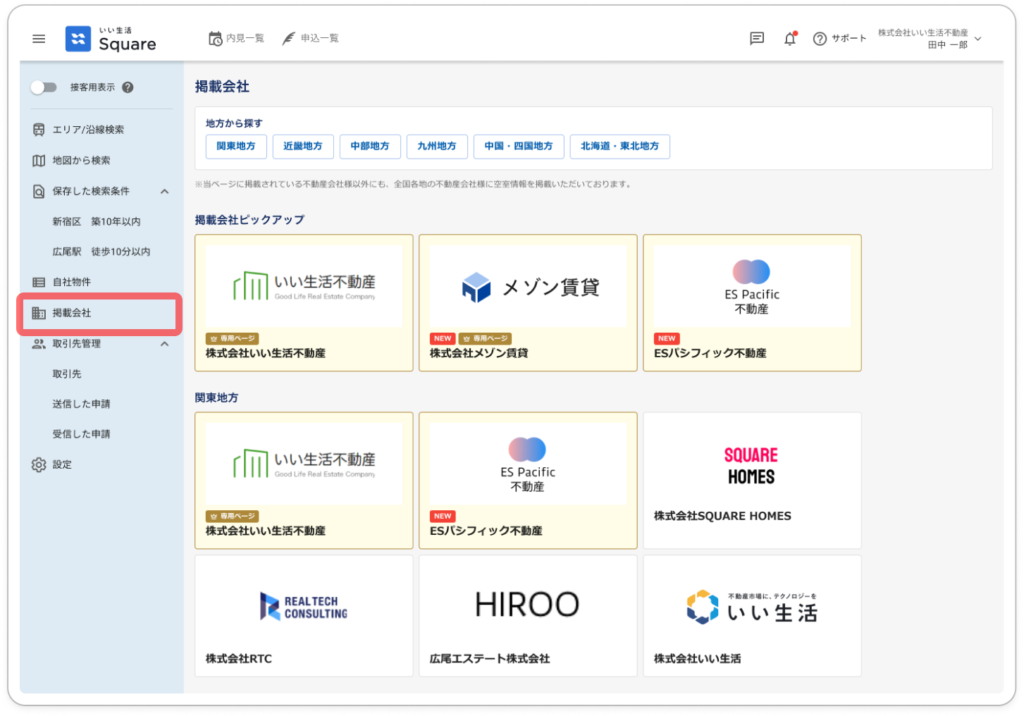The image size is (1024, 716).
Task: Open the 株式会社メゾン賃貸 company card
Action: [528, 303]
